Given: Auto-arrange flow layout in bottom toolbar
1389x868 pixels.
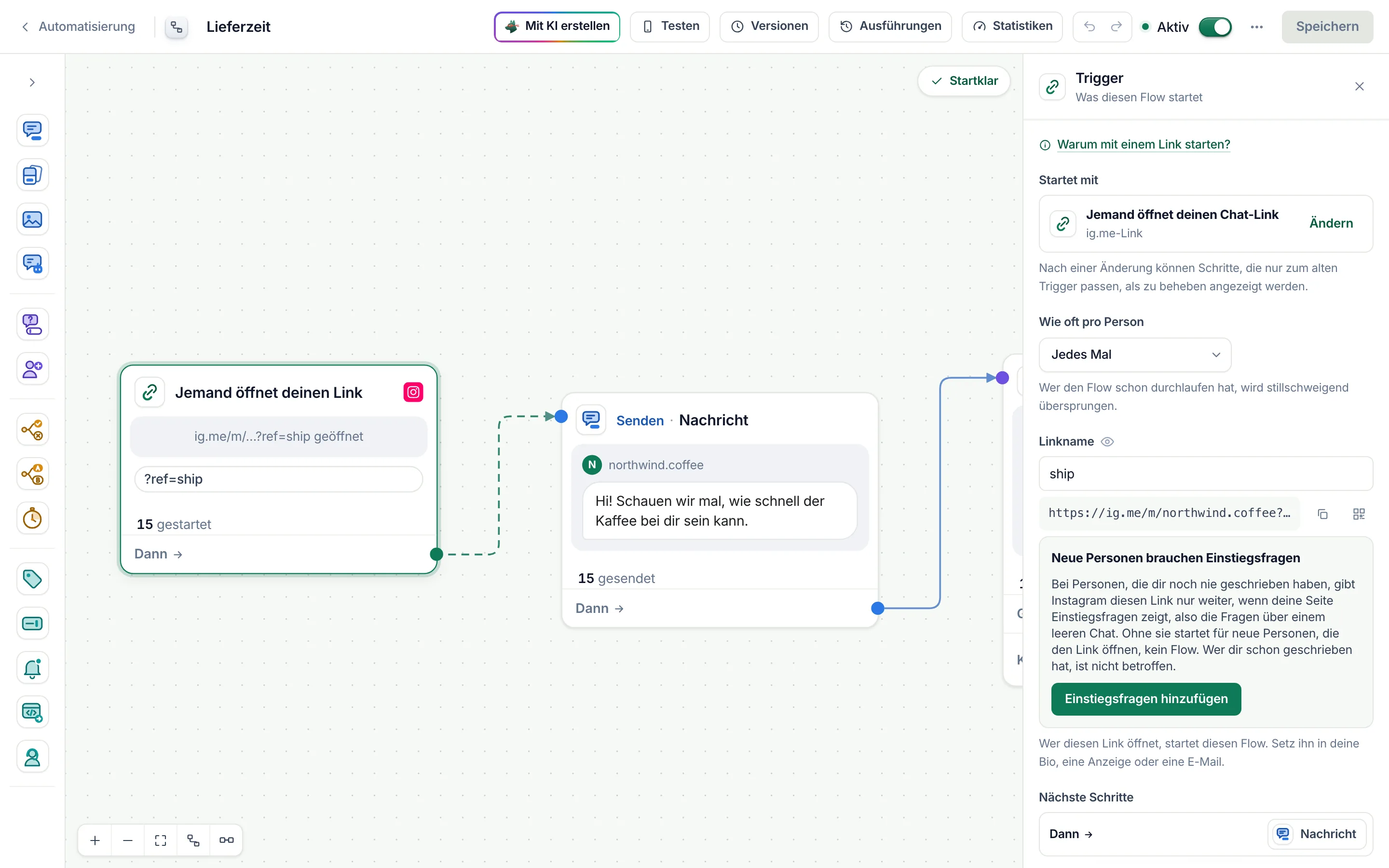Looking at the screenshot, I should click(x=193, y=841).
